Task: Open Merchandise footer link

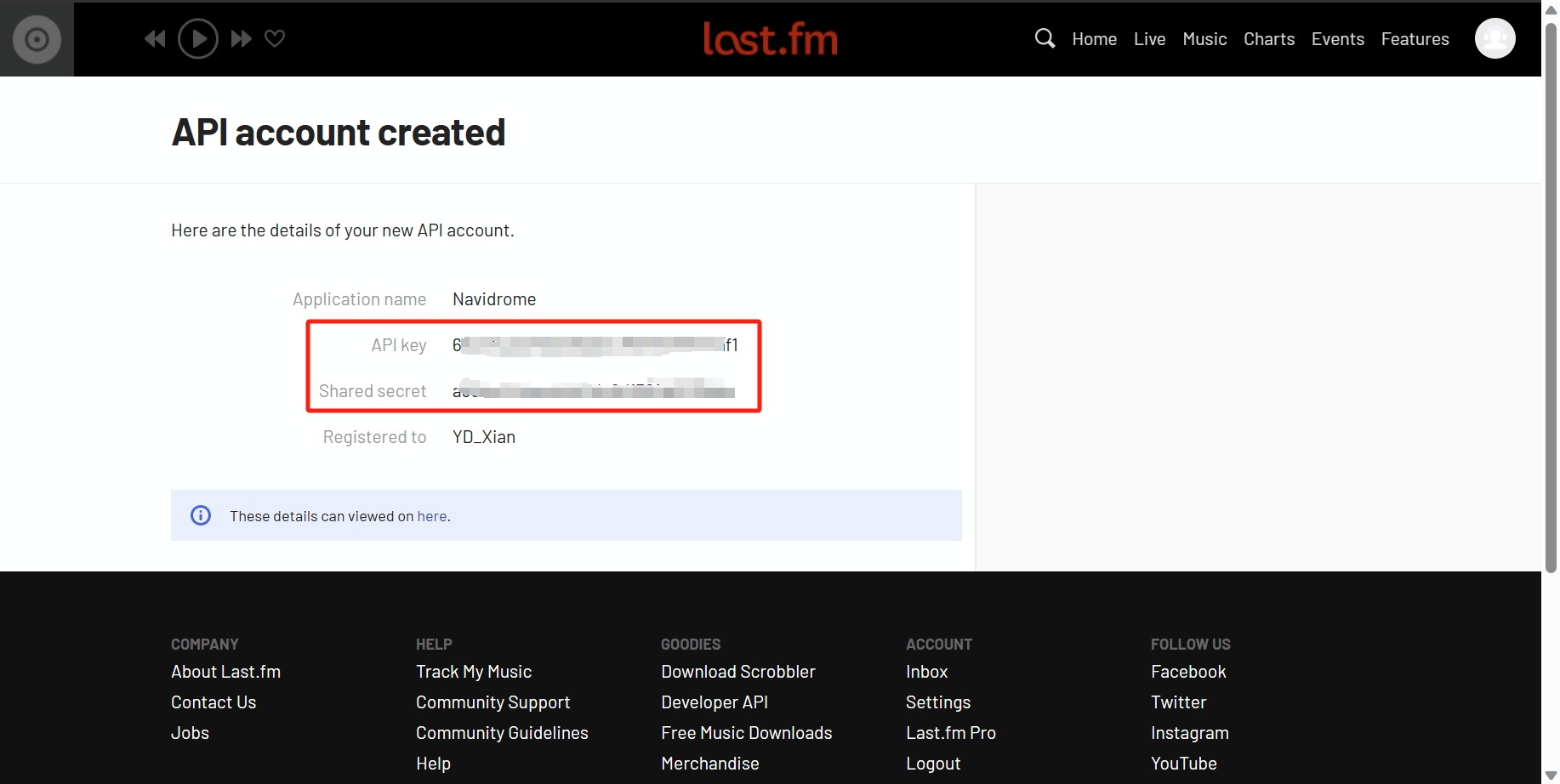Action: [709, 764]
